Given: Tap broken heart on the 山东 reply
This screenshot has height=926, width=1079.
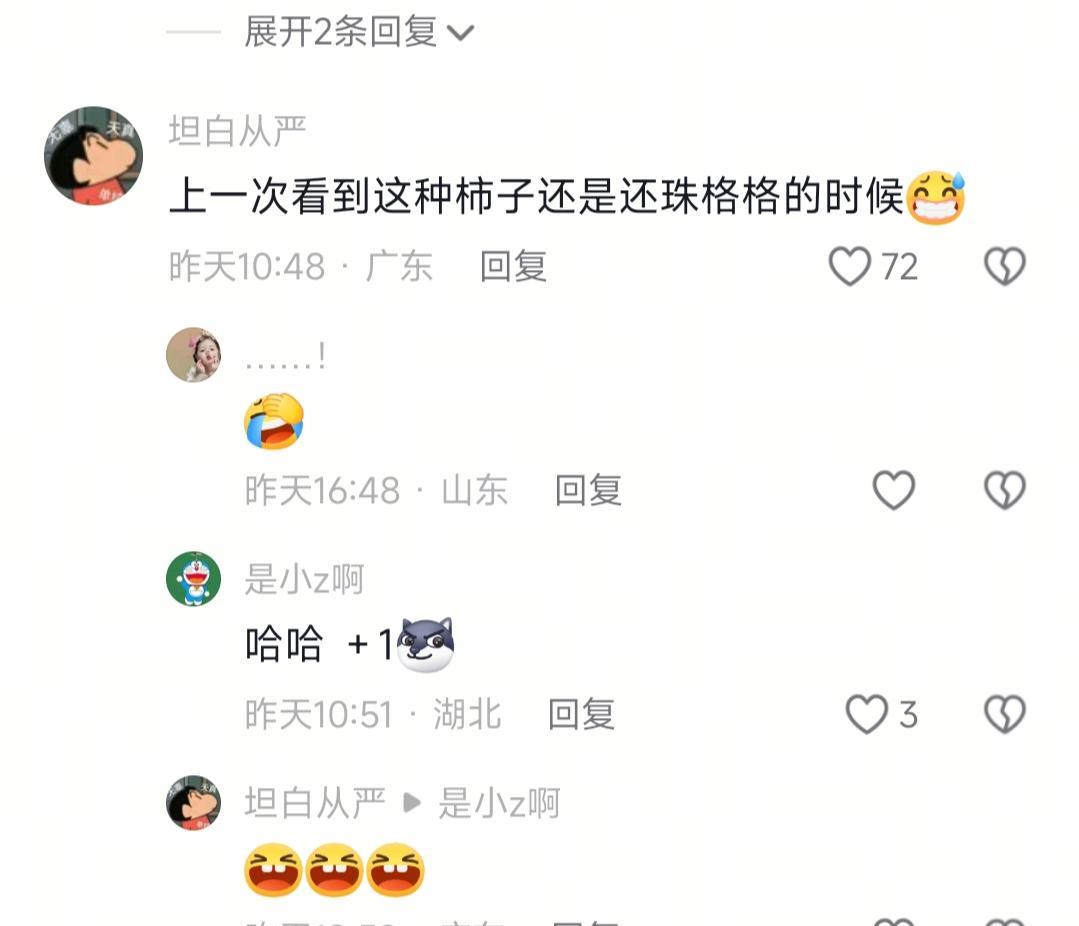Looking at the screenshot, I should [x=1005, y=490].
